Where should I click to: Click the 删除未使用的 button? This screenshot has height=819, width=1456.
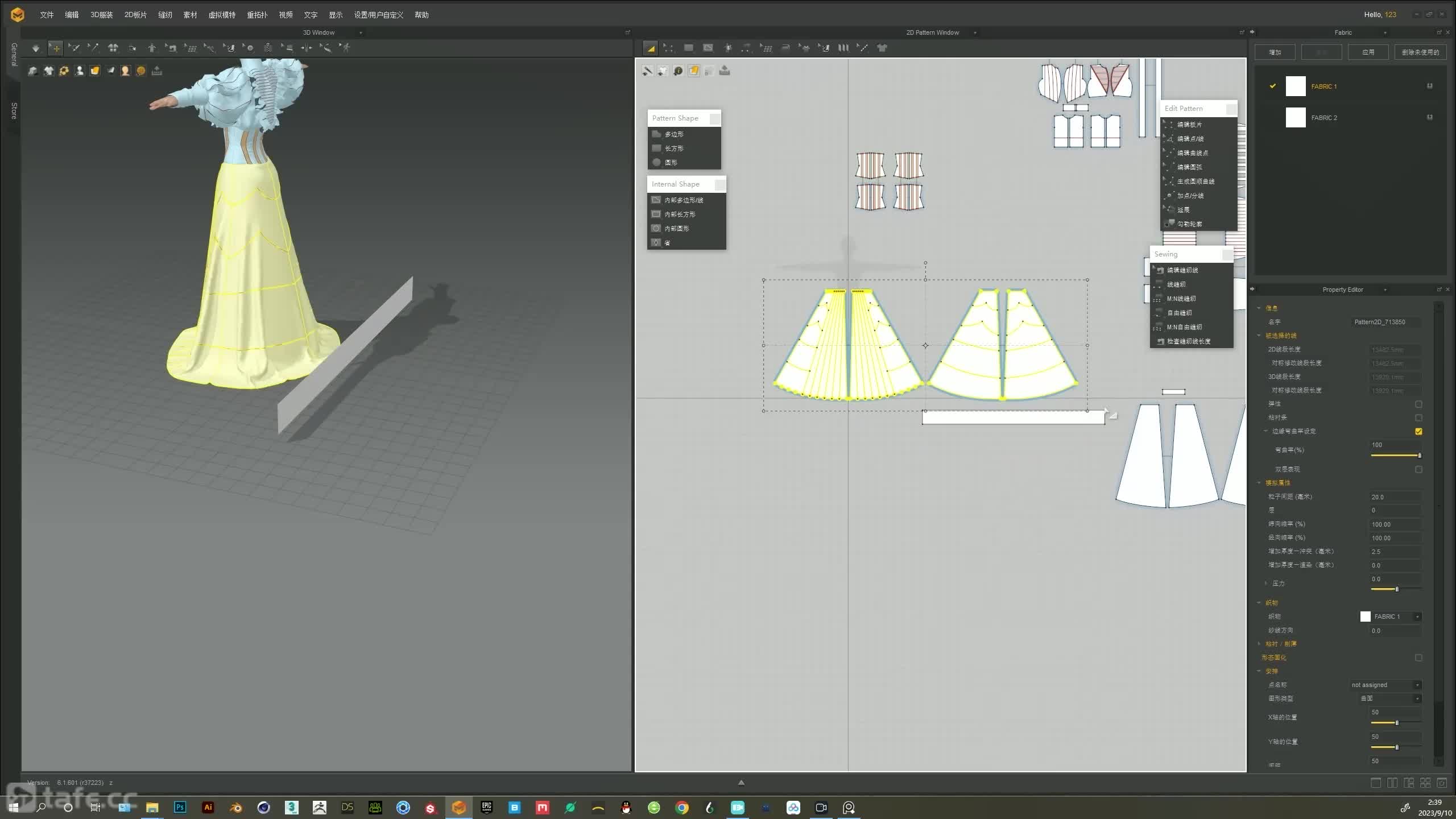click(x=1420, y=52)
